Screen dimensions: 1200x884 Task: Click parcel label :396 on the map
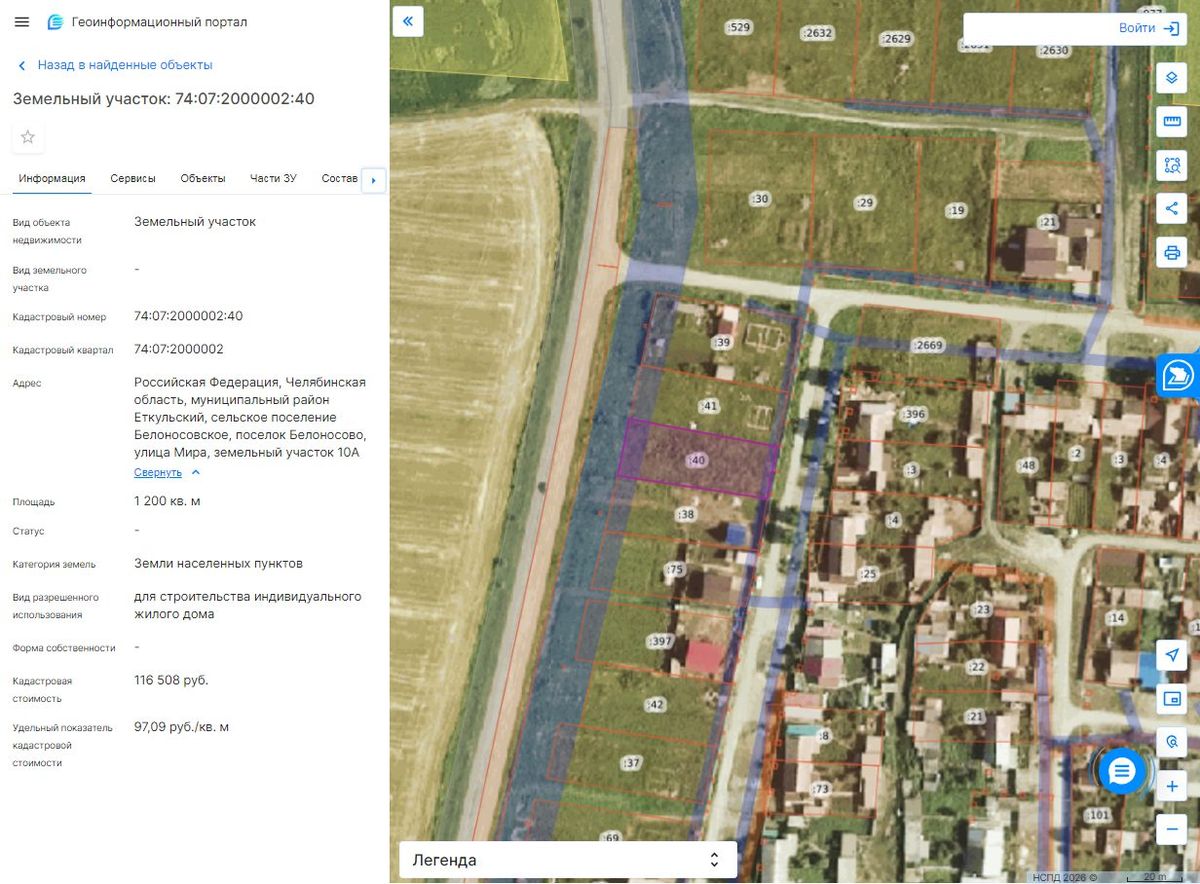[x=913, y=414]
